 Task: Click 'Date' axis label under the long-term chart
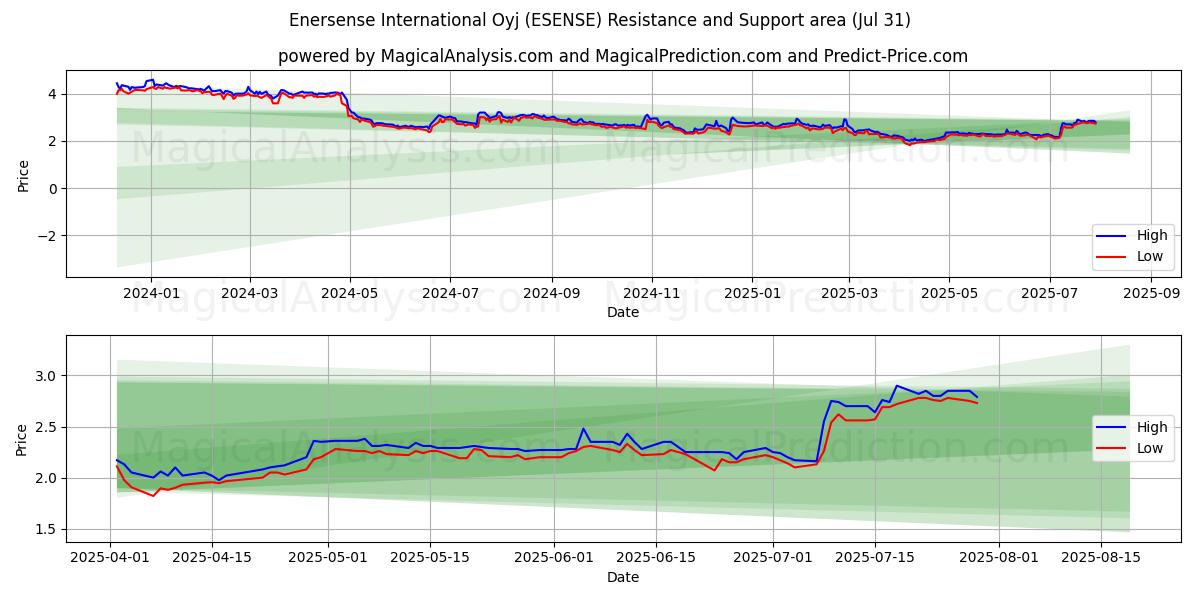click(623, 312)
